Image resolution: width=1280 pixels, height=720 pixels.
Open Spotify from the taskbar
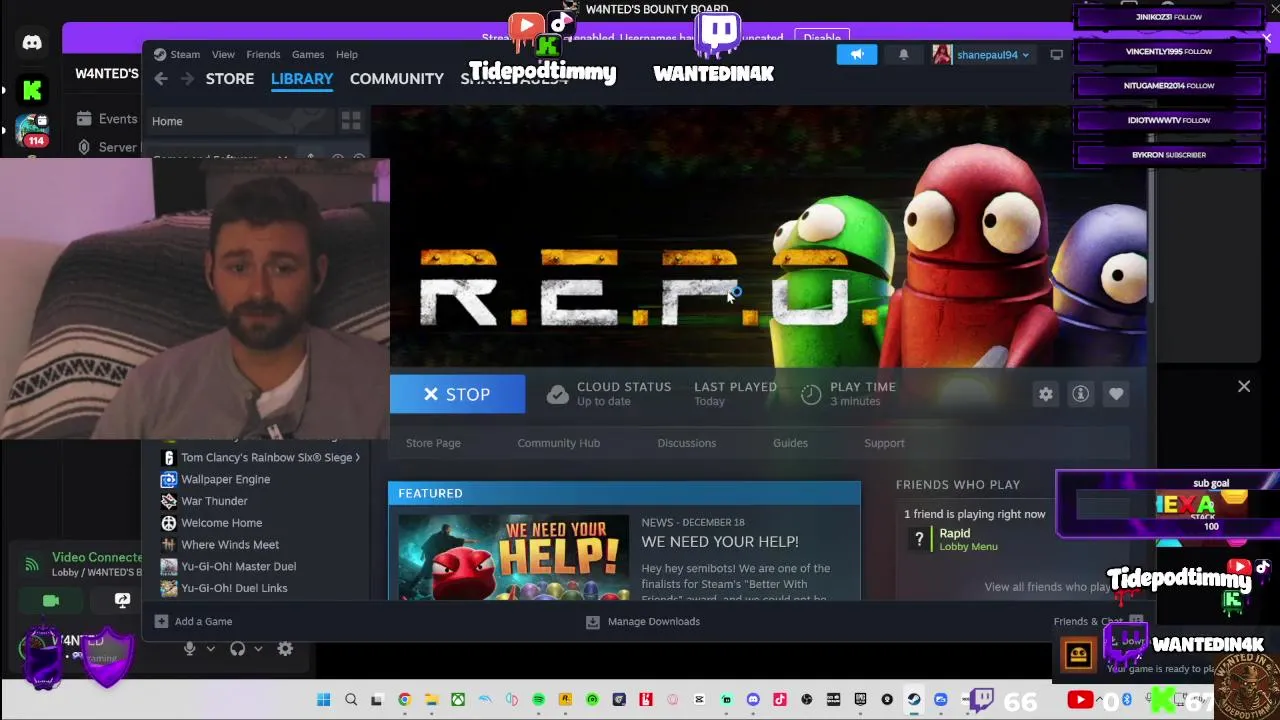coord(538,700)
